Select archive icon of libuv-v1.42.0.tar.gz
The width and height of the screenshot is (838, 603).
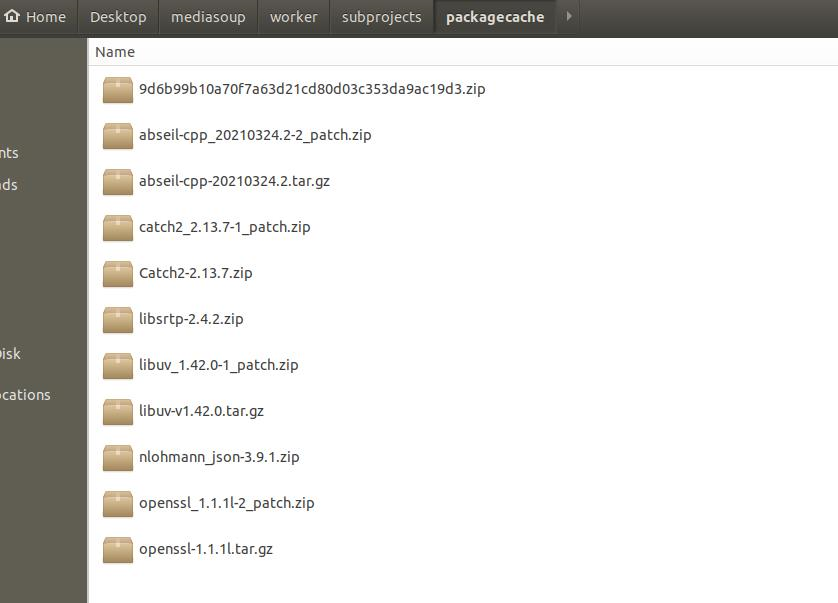click(118, 412)
